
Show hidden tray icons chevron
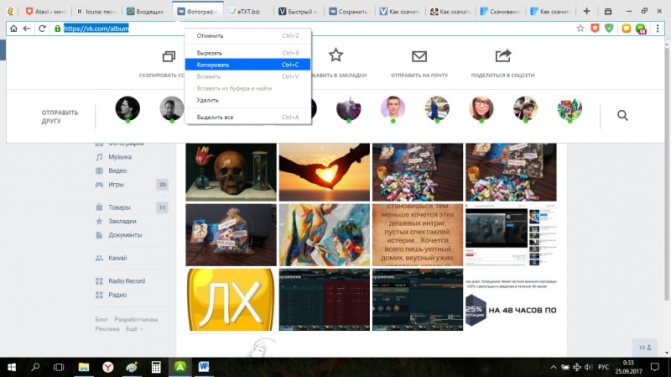[553, 367]
